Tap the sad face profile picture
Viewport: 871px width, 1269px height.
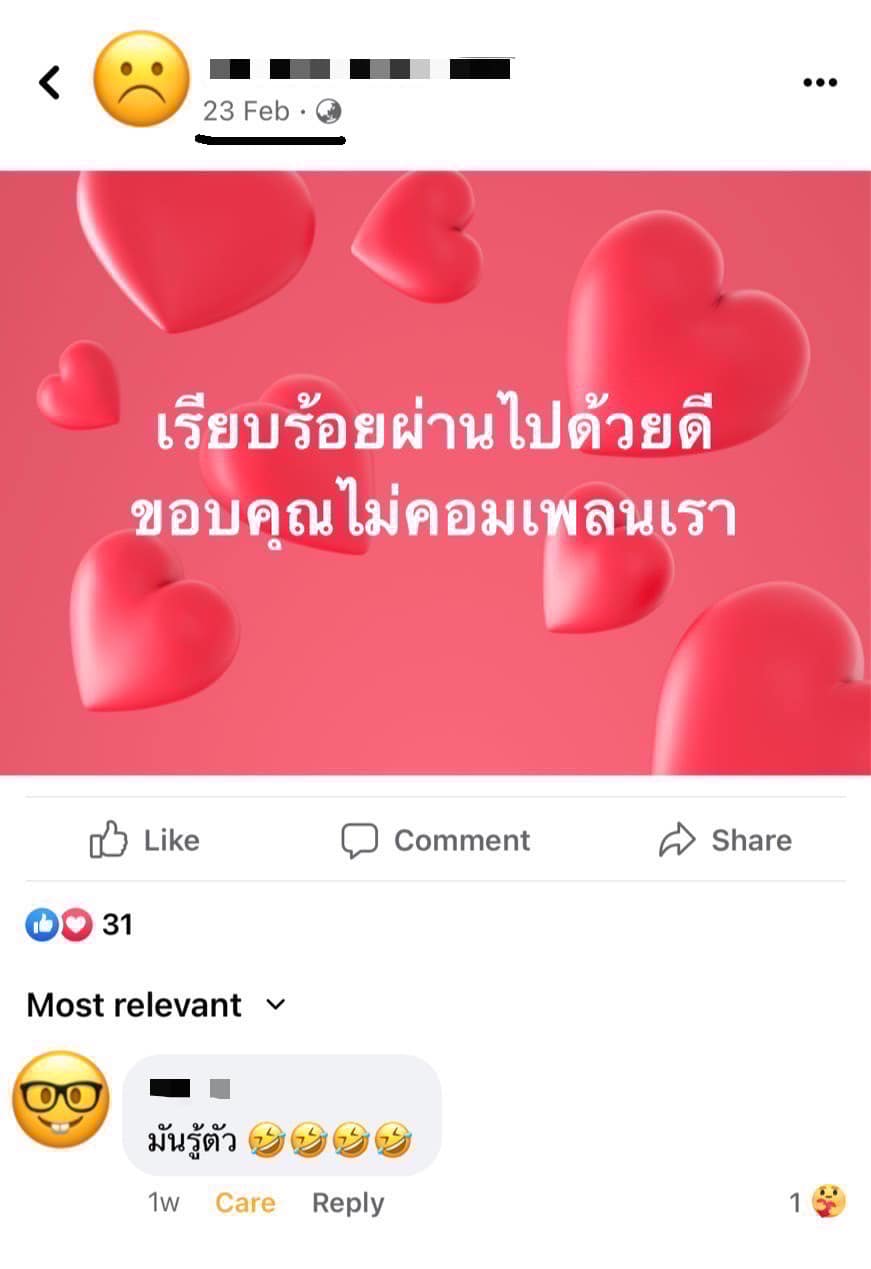pos(141,79)
